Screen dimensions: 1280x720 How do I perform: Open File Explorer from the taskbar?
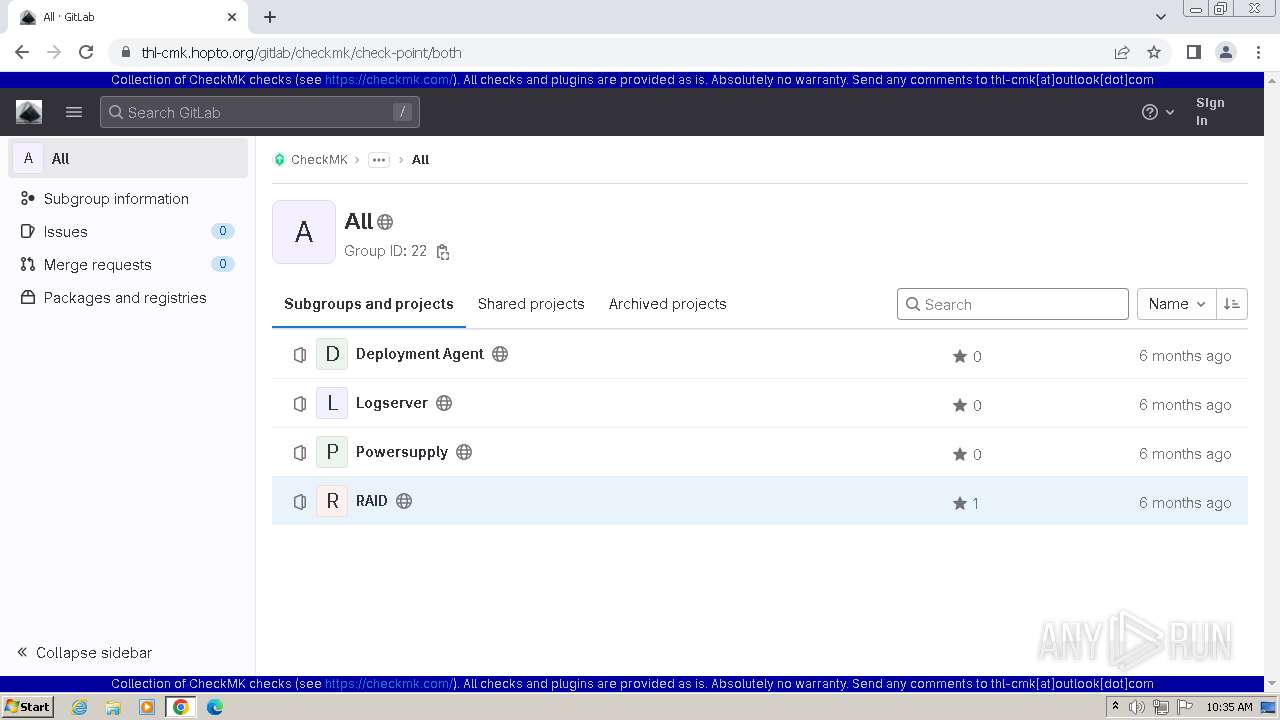[x=113, y=707]
